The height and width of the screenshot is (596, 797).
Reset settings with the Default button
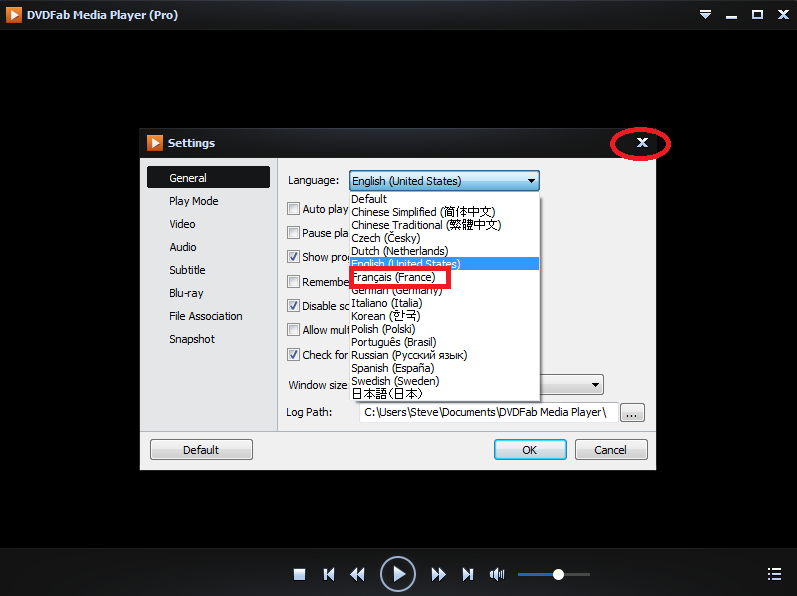click(201, 450)
